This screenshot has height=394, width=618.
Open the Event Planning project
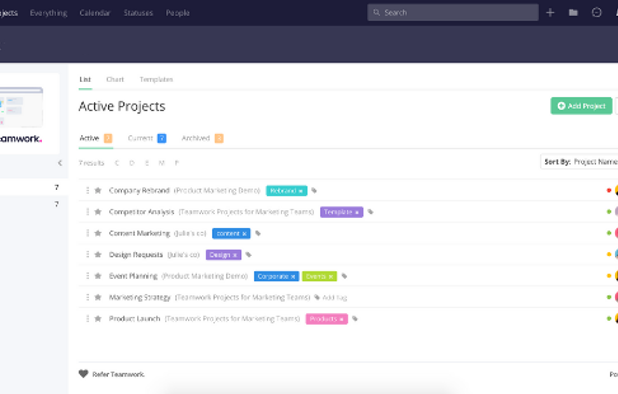tap(133, 276)
